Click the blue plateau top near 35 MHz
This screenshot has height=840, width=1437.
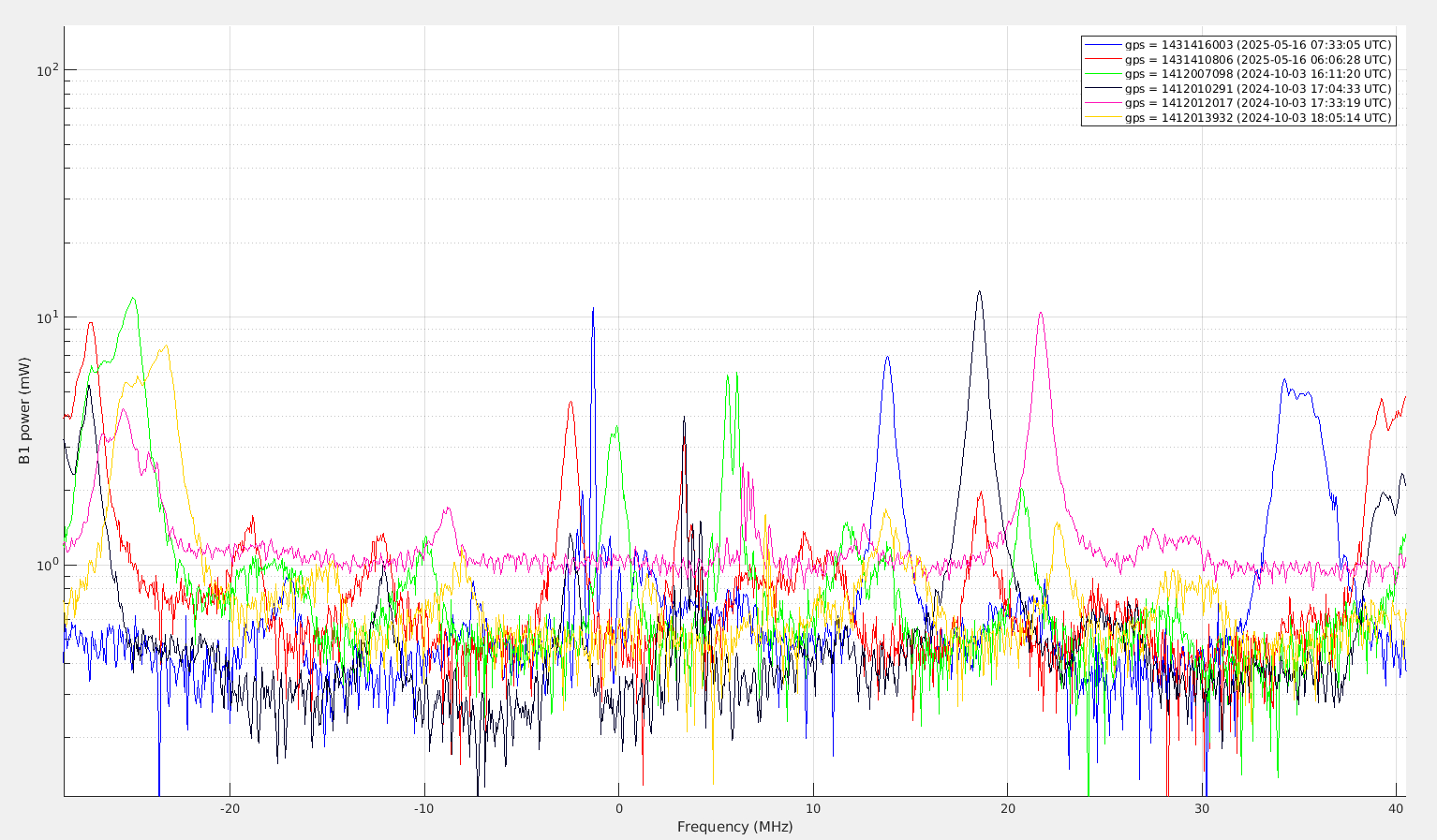[x=1297, y=393]
